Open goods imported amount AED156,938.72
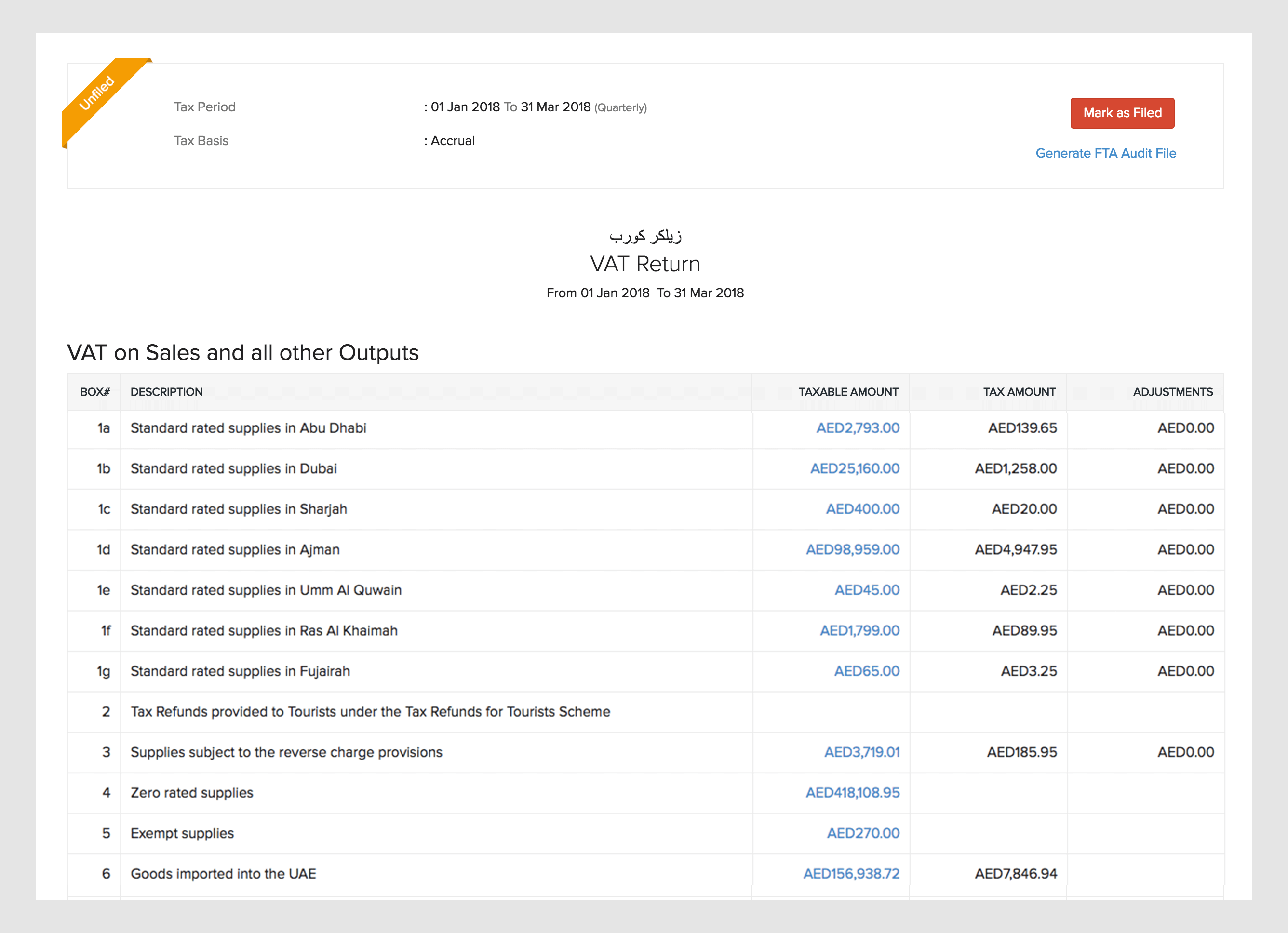Viewport: 1288px width, 933px height. click(851, 874)
